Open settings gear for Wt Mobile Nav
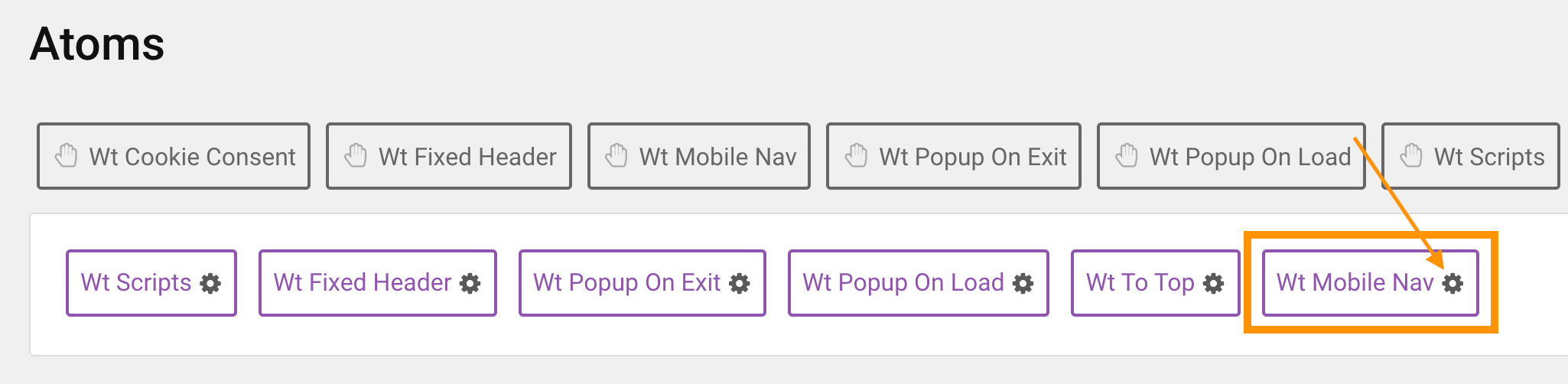1568x384 pixels. point(1453,284)
